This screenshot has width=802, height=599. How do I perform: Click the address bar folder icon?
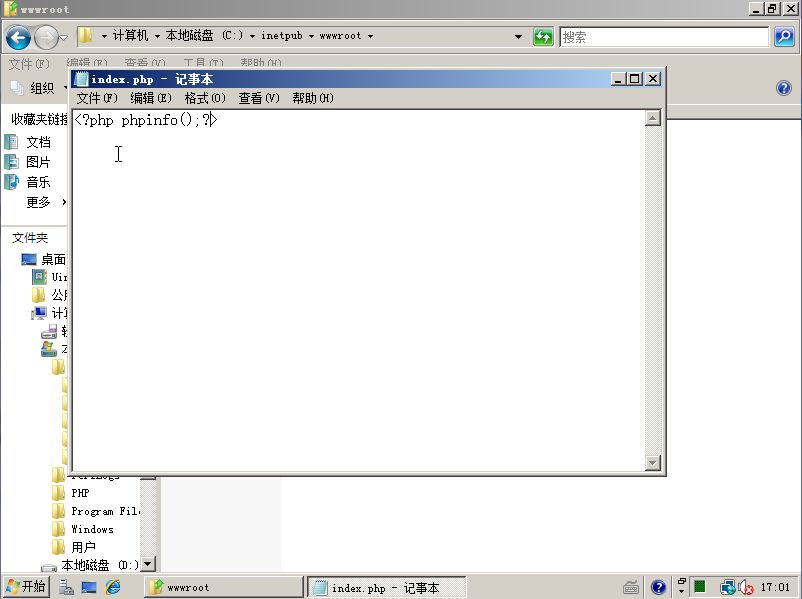[x=85, y=36]
